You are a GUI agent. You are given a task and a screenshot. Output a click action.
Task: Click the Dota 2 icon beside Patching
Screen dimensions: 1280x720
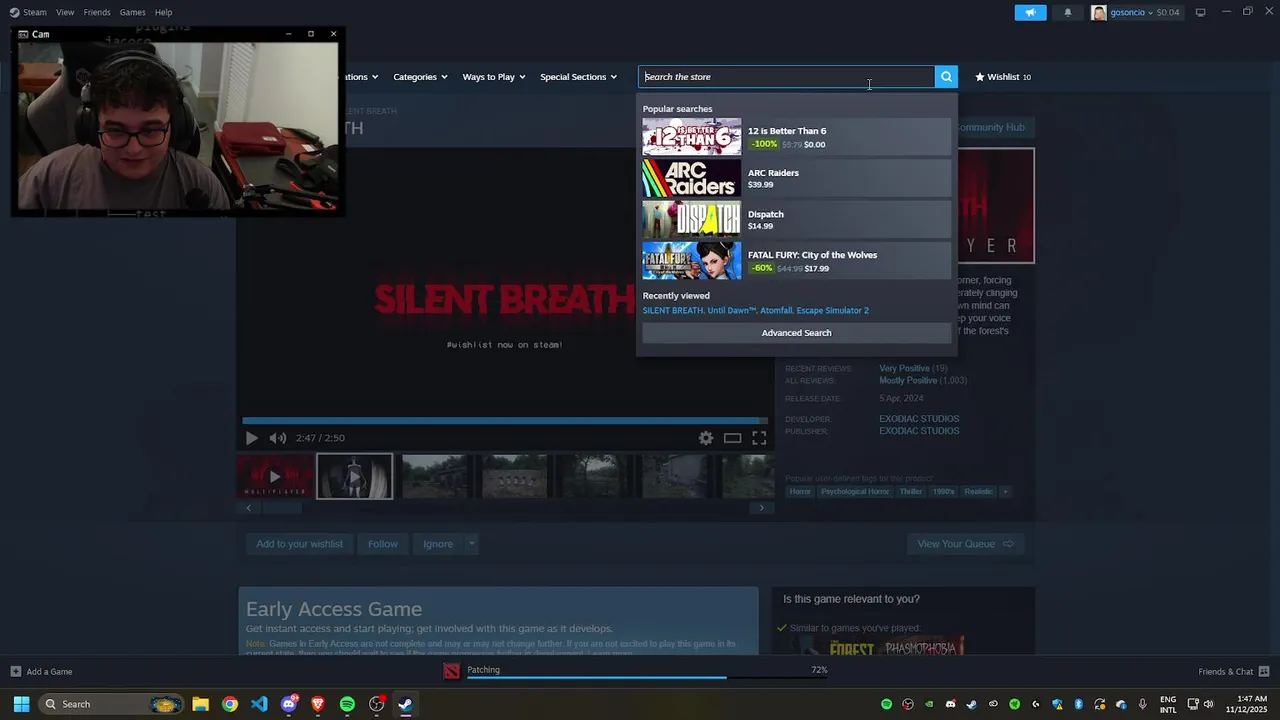click(452, 671)
